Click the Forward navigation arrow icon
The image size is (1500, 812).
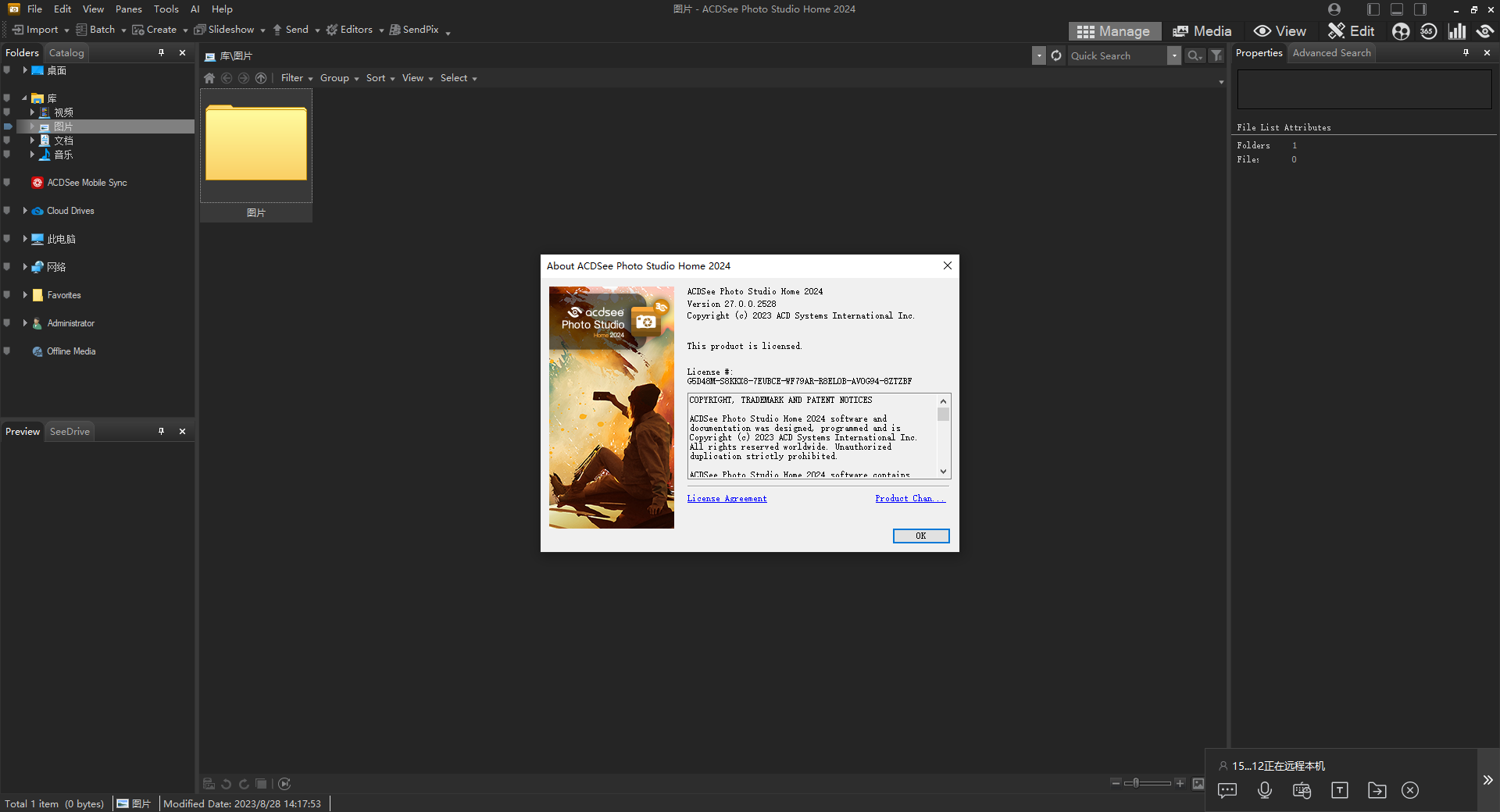(244, 78)
